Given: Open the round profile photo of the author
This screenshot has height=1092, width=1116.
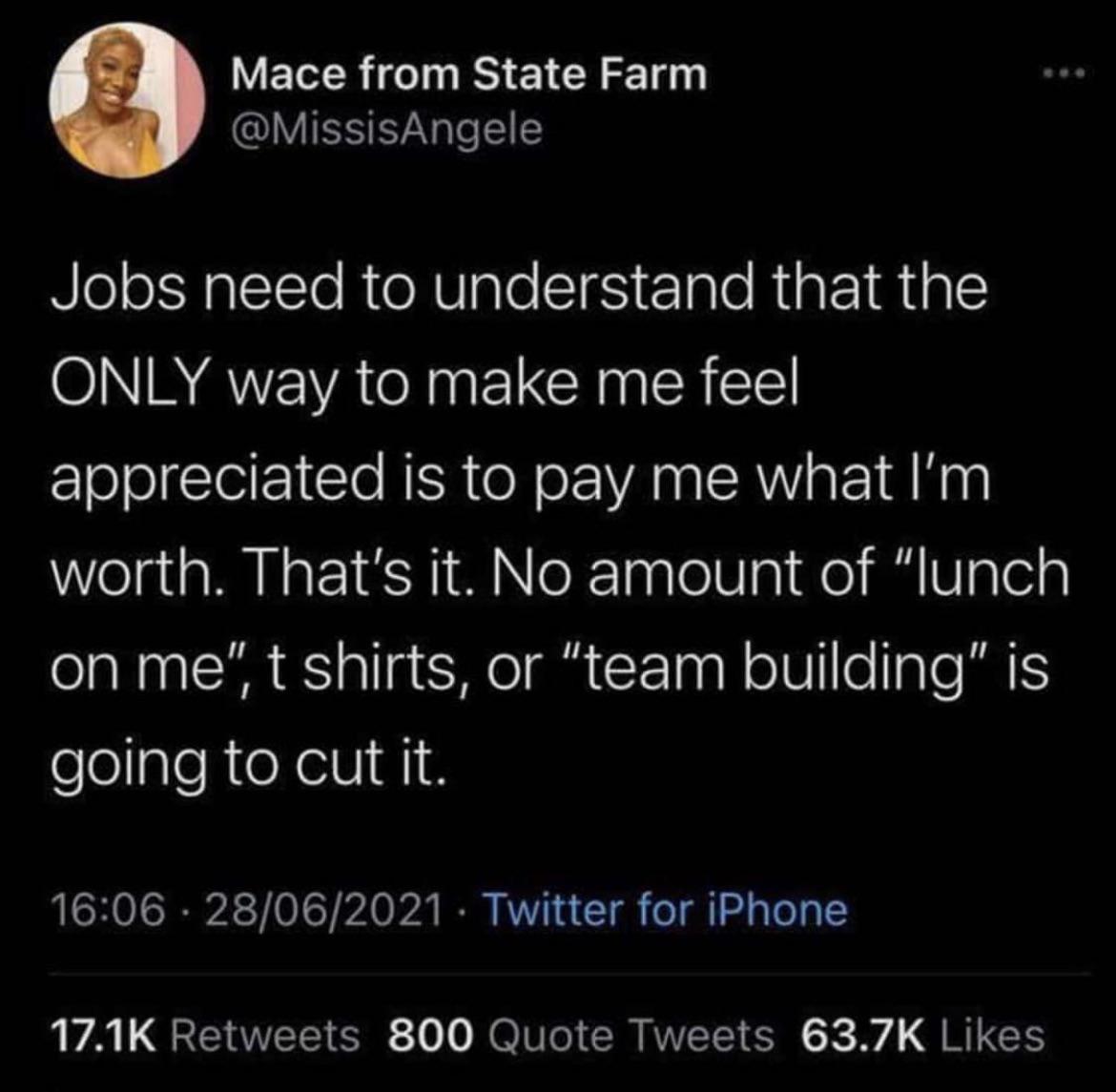Looking at the screenshot, I should pos(127,99).
